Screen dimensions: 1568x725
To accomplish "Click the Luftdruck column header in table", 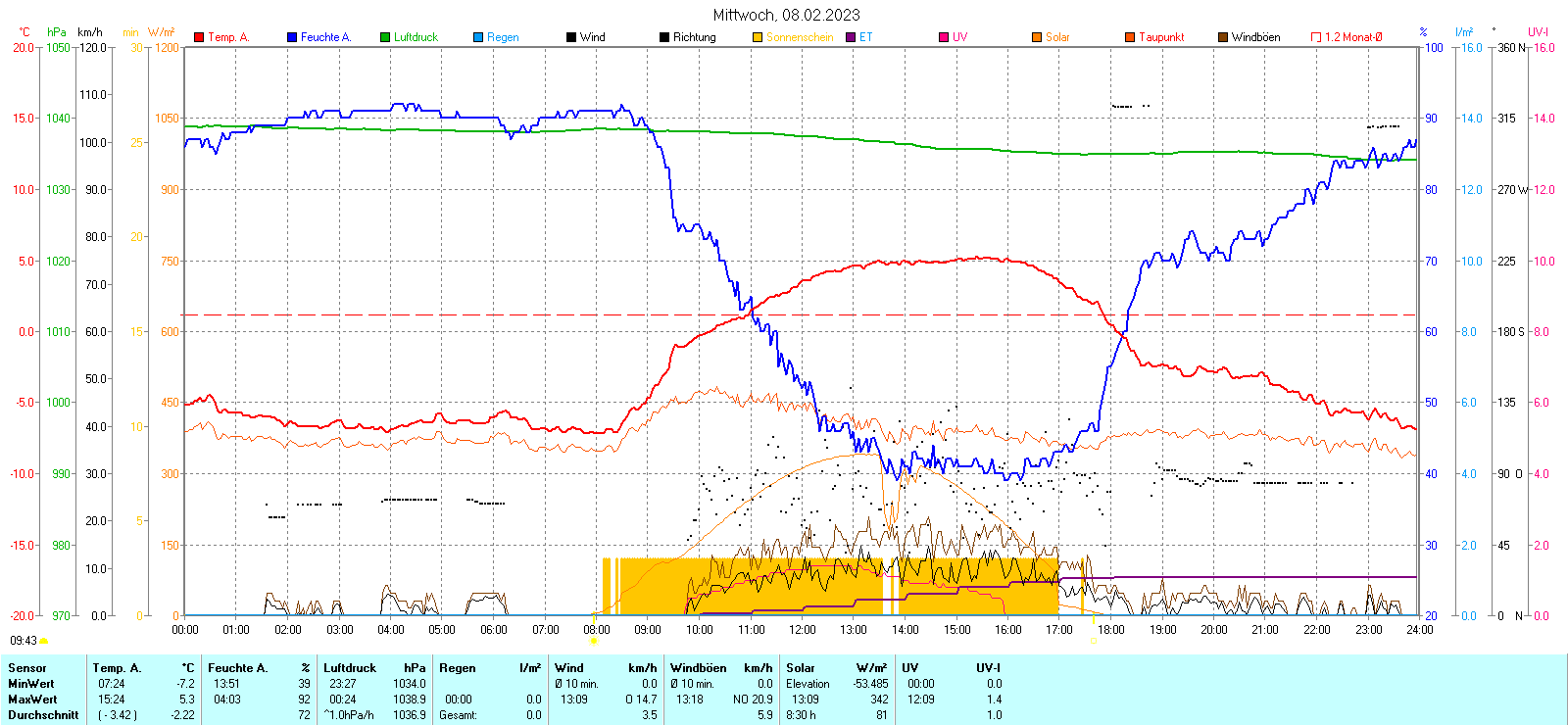I will tap(350, 668).
